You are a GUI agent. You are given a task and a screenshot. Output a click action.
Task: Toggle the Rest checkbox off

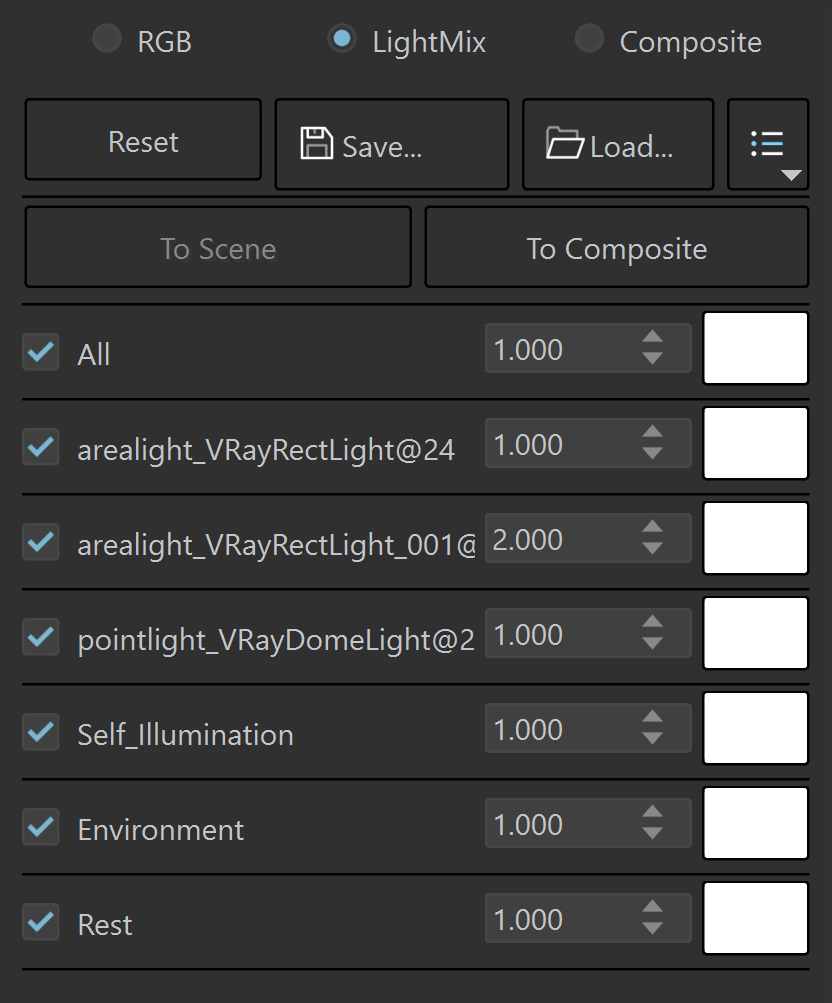[41, 922]
